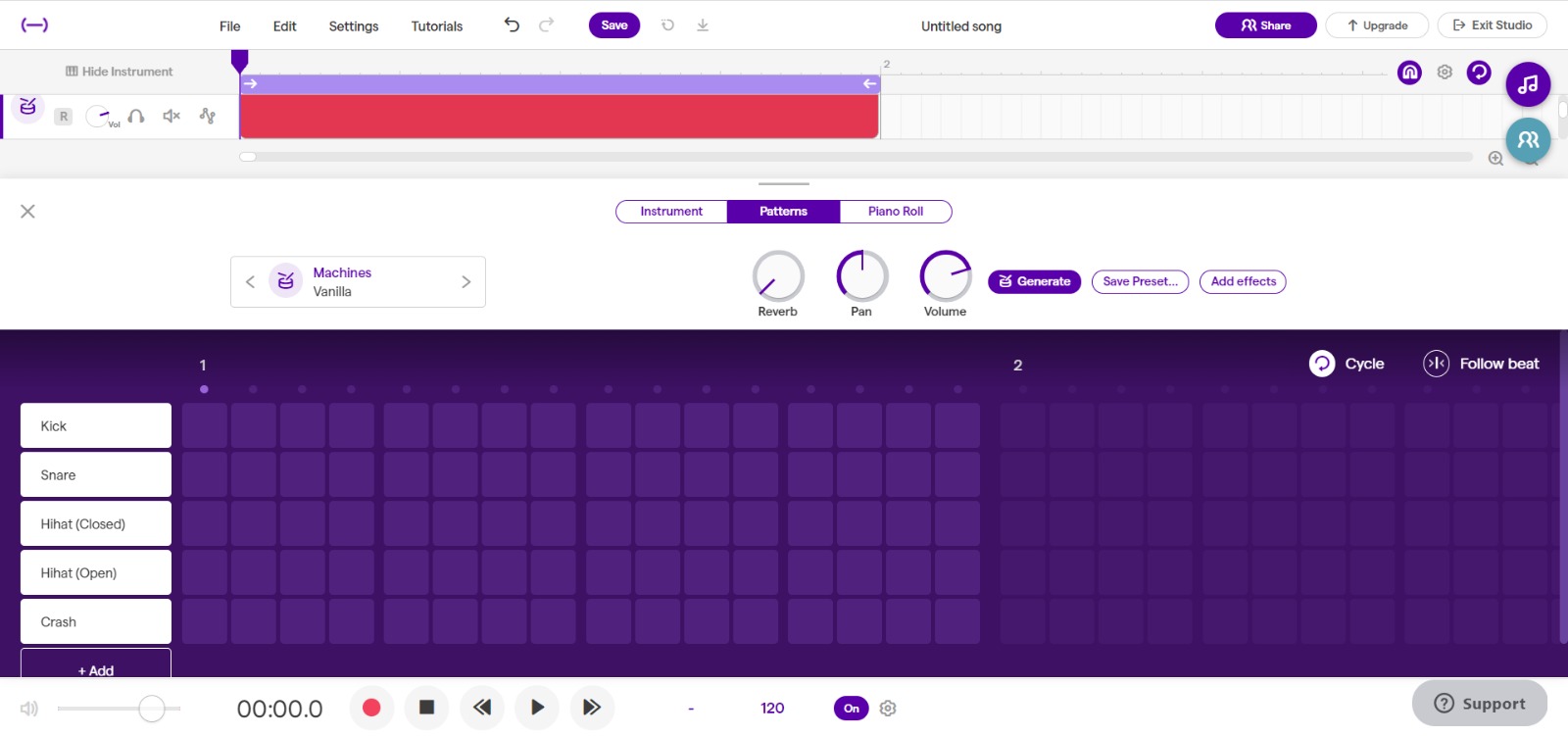Hide Instrument panel toggle
1568x736 pixels.
[x=119, y=72]
